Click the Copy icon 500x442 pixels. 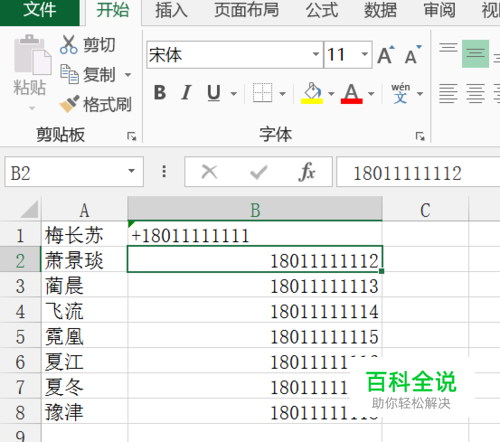tap(69, 74)
